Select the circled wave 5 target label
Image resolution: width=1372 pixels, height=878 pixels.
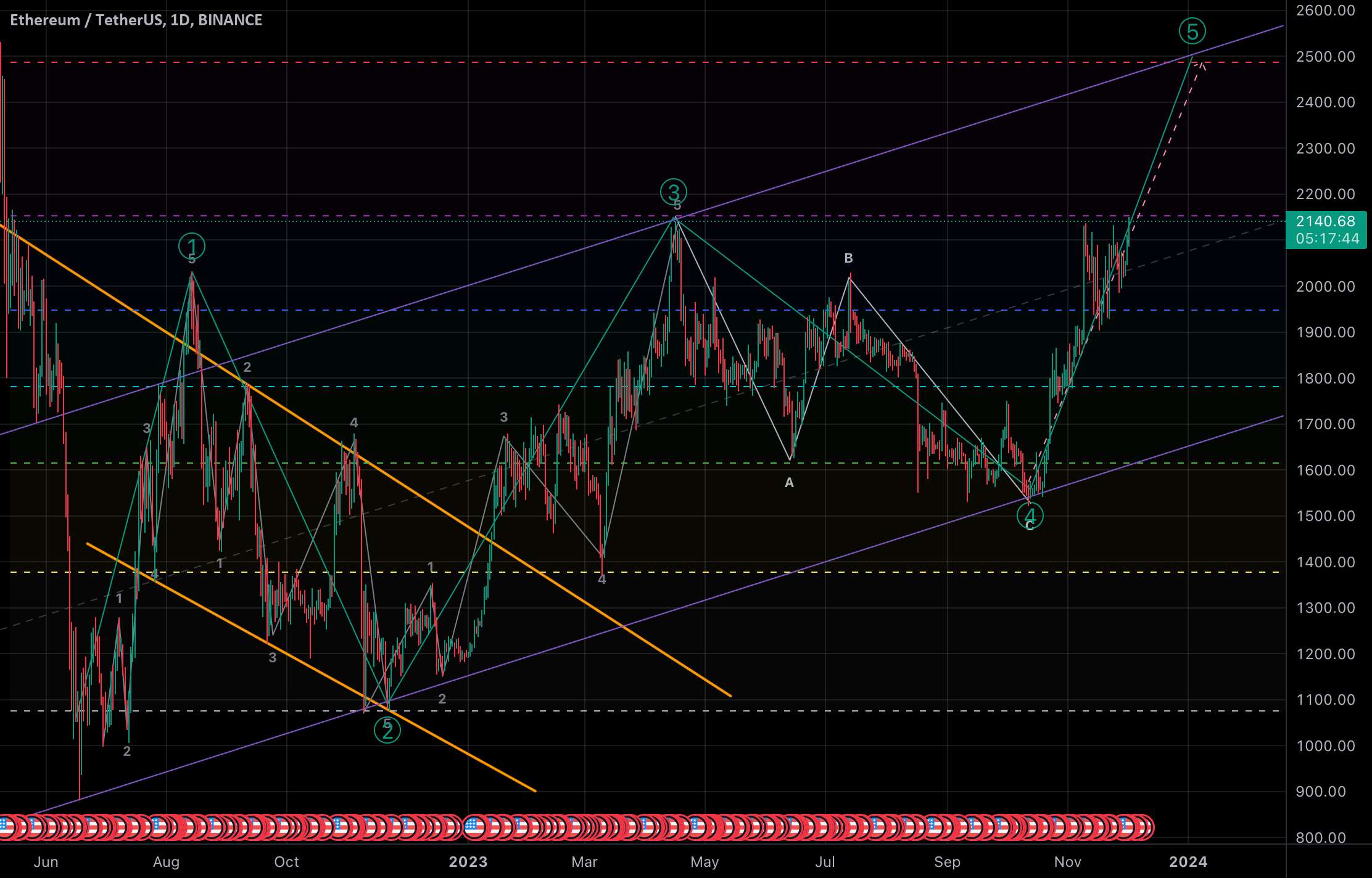(x=1192, y=31)
